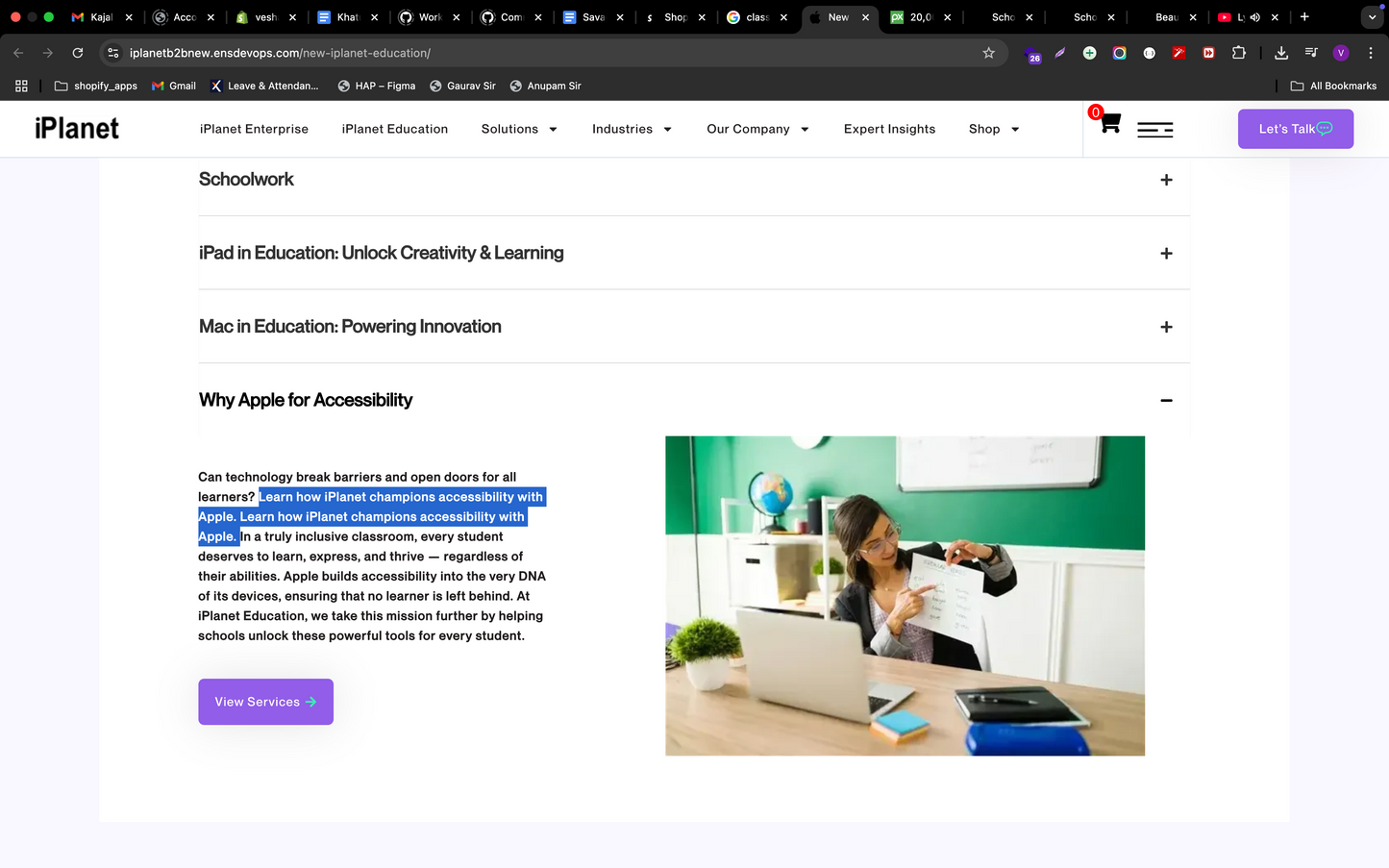The height and width of the screenshot is (868, 1389).
Task: Go forward with the browser forward arrow
Action: click(48, 53)
